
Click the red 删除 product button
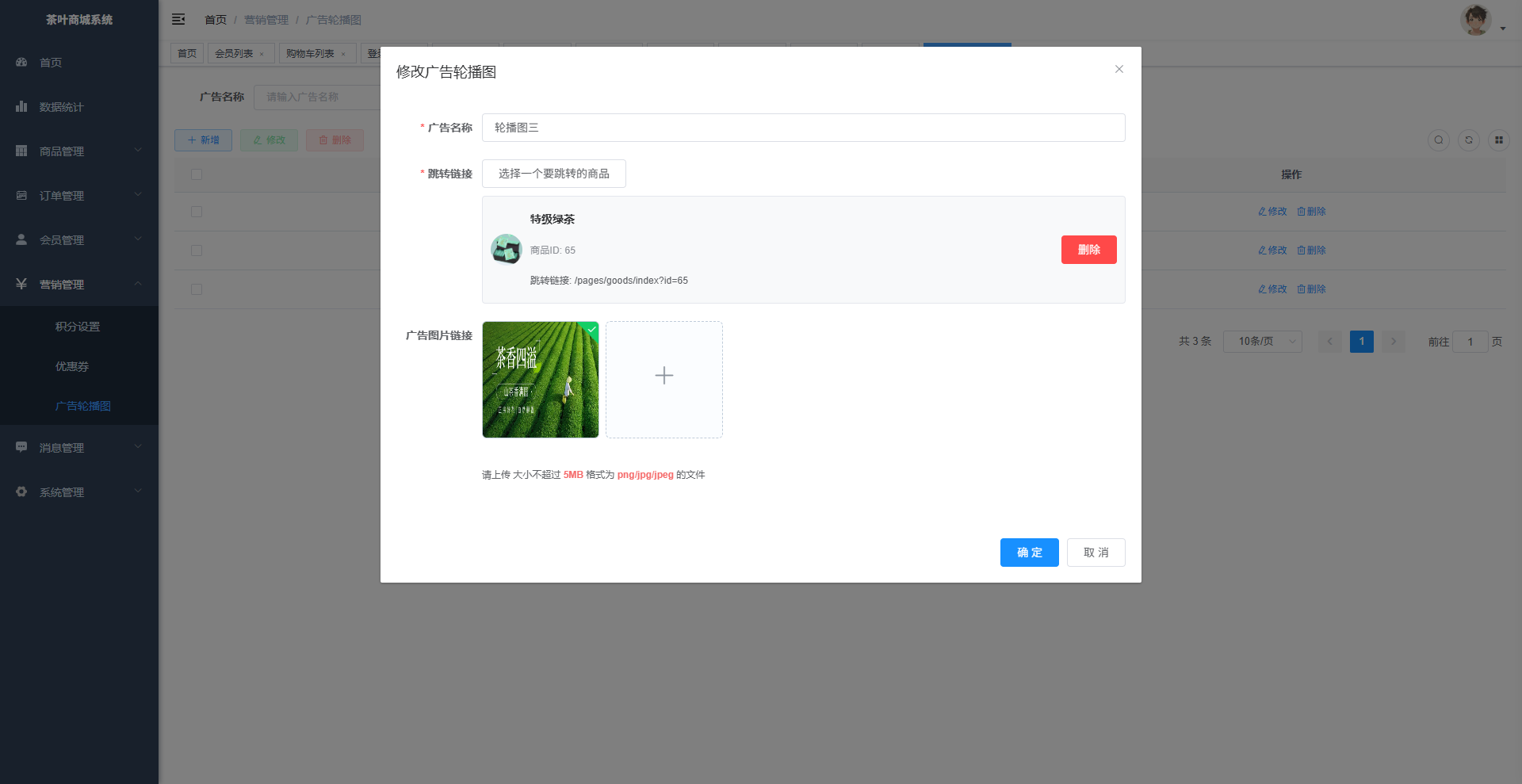click(1088, 250)
